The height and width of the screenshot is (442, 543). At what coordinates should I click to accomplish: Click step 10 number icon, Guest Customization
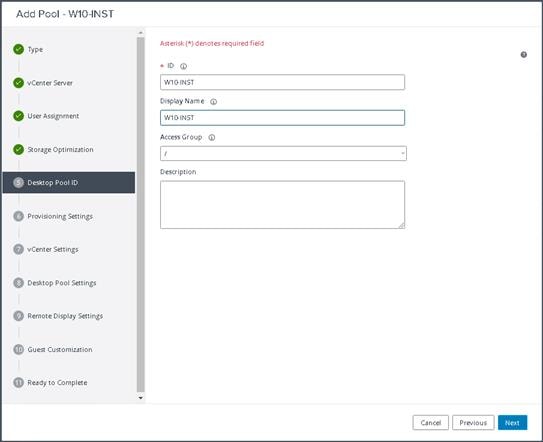click(x=19, y=350)
